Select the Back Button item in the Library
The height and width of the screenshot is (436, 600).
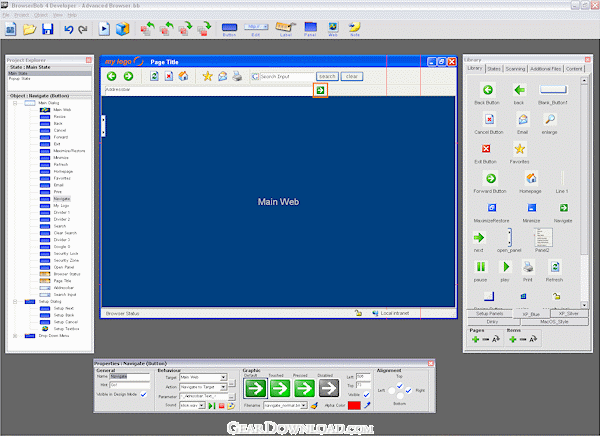point(487,94)
